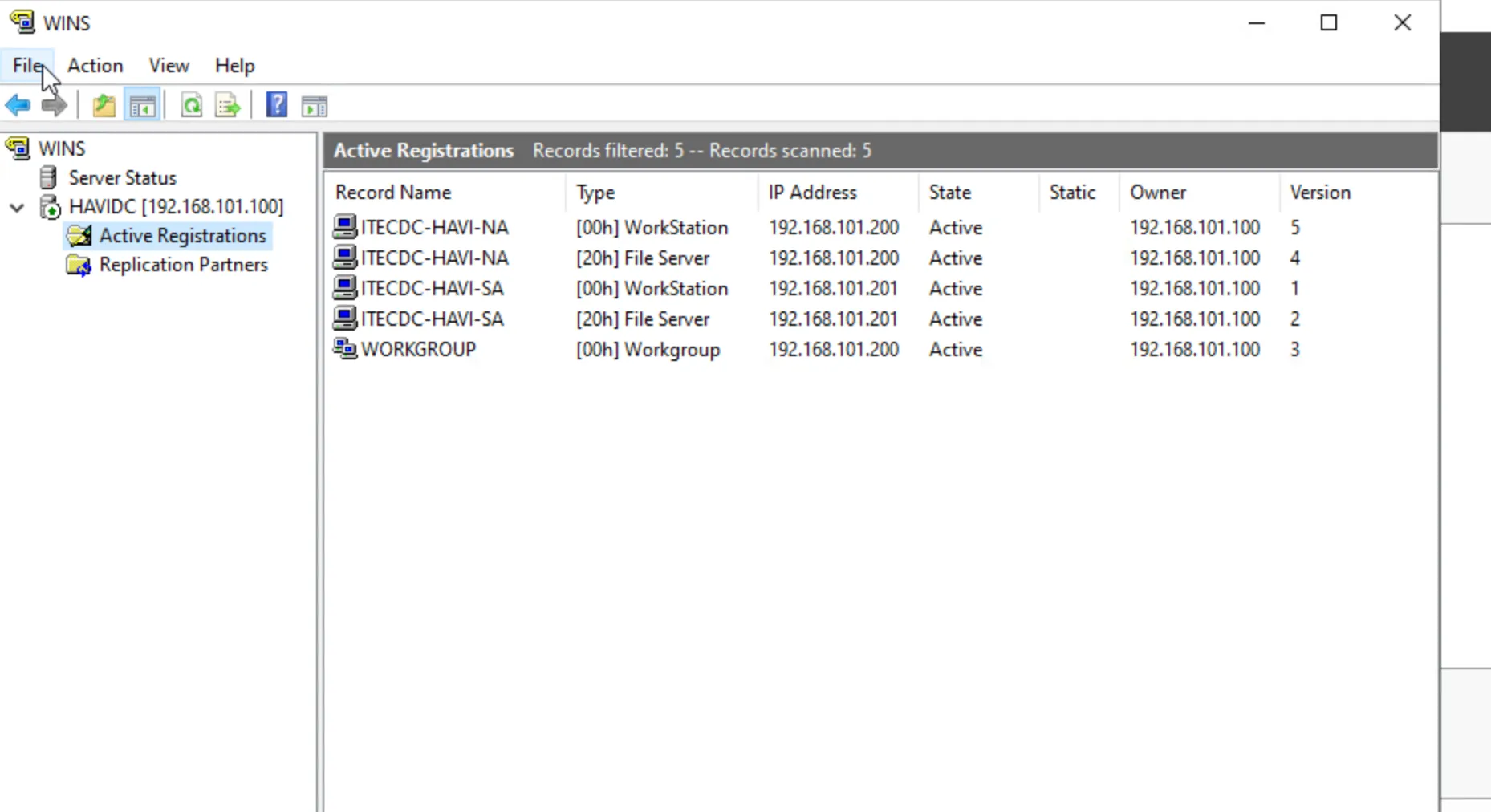Screen dimensions: 1491x812
Task: Toggle the Show/Hide Action Pane icon
Action: [x=314, y=105]
